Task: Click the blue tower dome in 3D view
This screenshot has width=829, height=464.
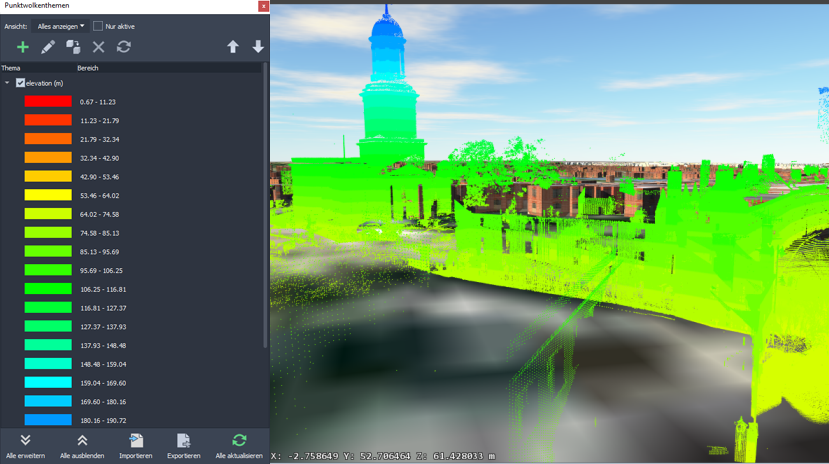Action: pos(388,27)
